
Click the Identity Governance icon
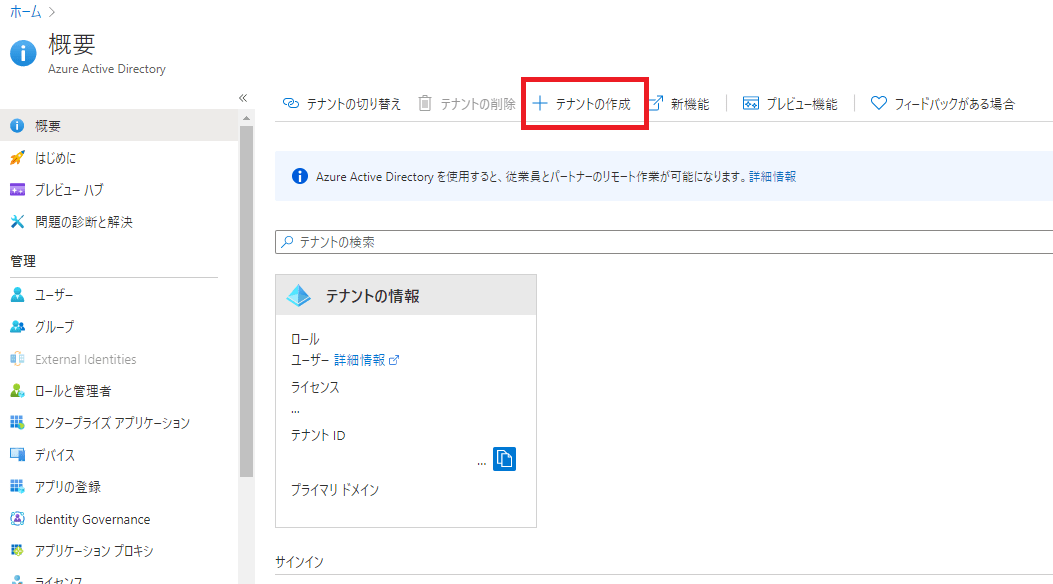(x=17, y=519)
